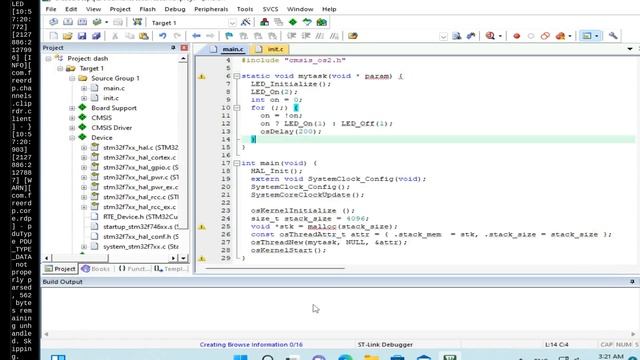Disable all breakpoints icon

(545, 36)
